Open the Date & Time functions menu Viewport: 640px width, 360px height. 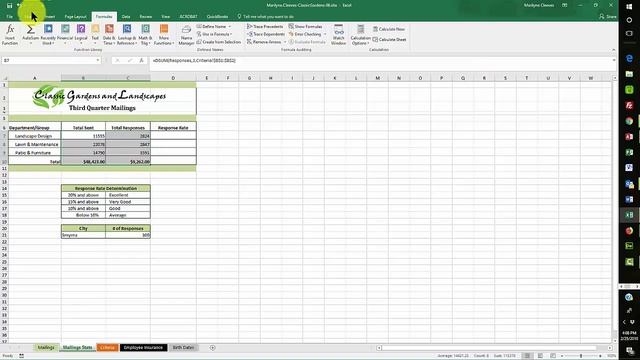pyautogui.click(x=109, y=35)
